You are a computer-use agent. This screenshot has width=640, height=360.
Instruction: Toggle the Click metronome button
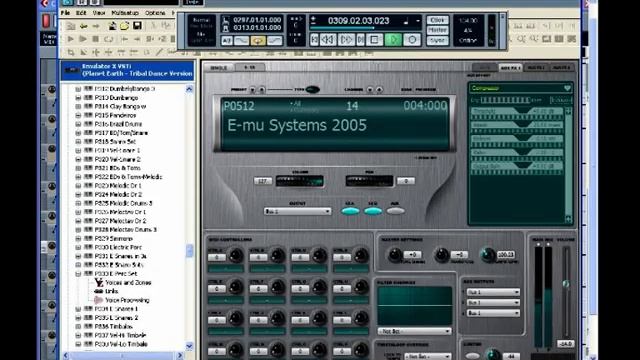coord(437,20)
